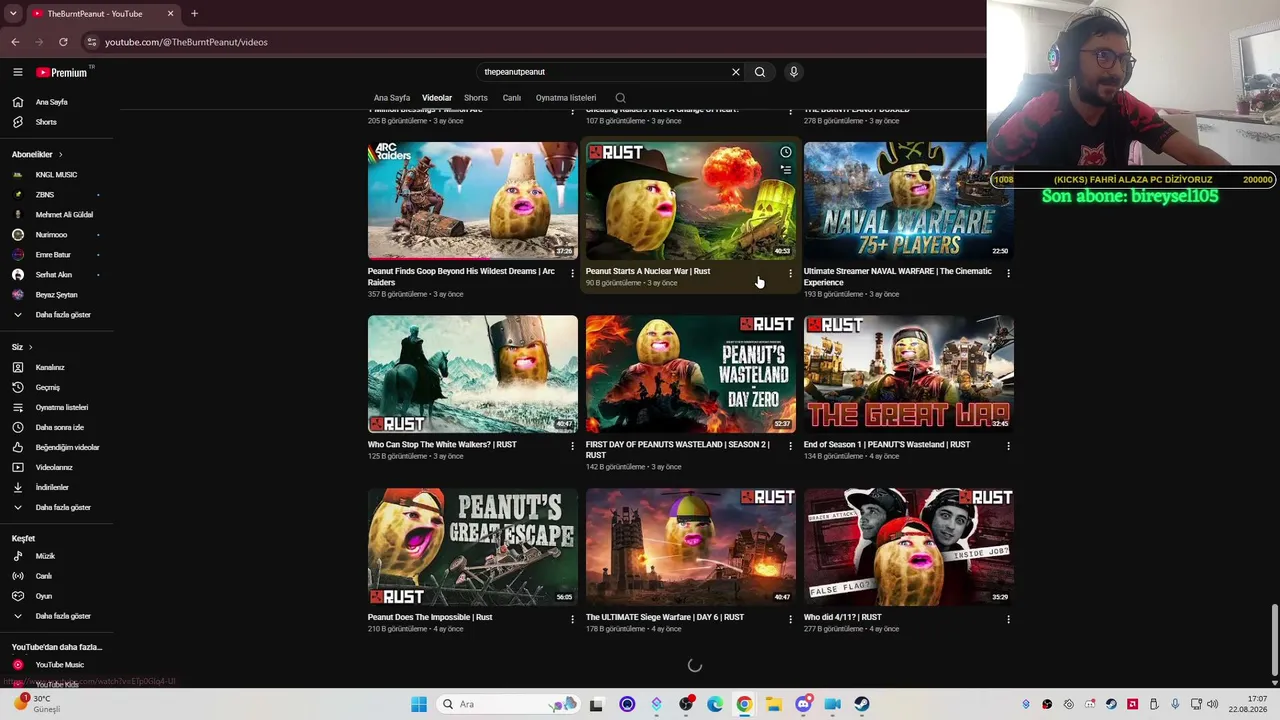
Task: Start voice search with the microphone
Action: point(794,72)
